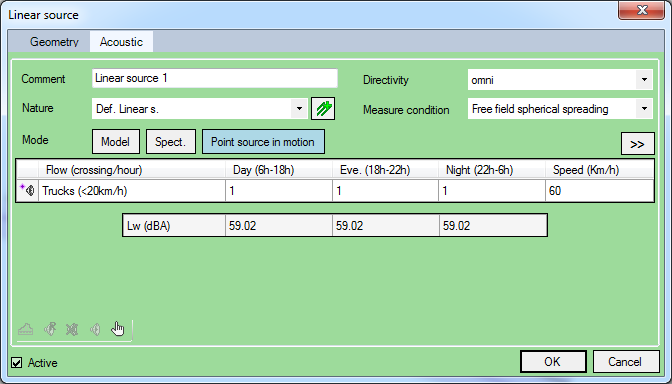Click the Day Lw value 59.02

(x=279, y=225)
